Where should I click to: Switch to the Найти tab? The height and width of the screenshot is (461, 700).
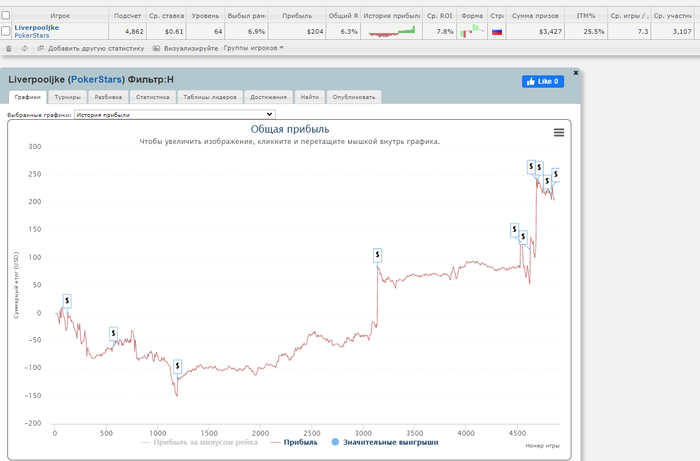[309, 97]
